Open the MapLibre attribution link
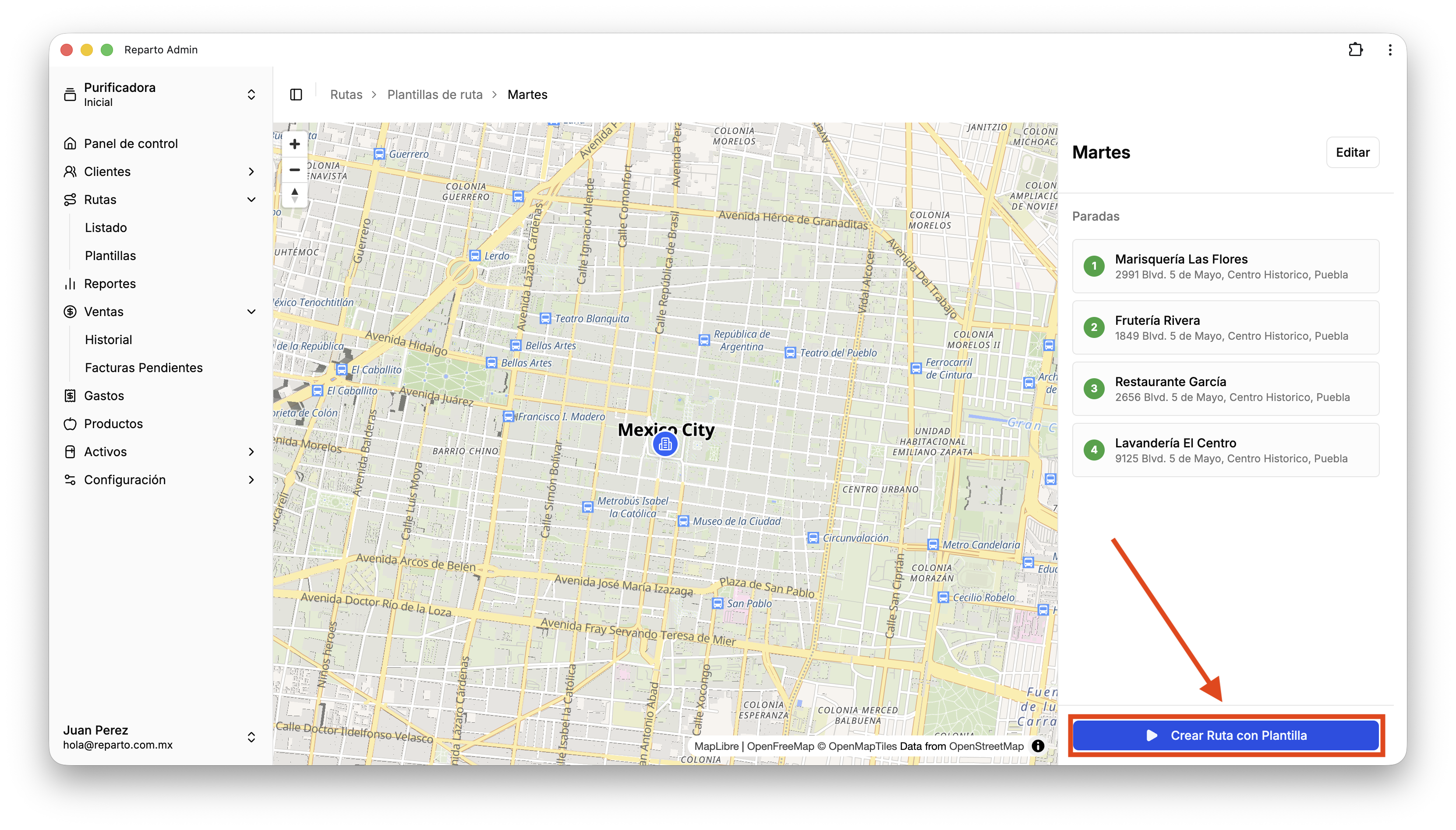The image size is (1456, 830). click(x=716, y=746)
